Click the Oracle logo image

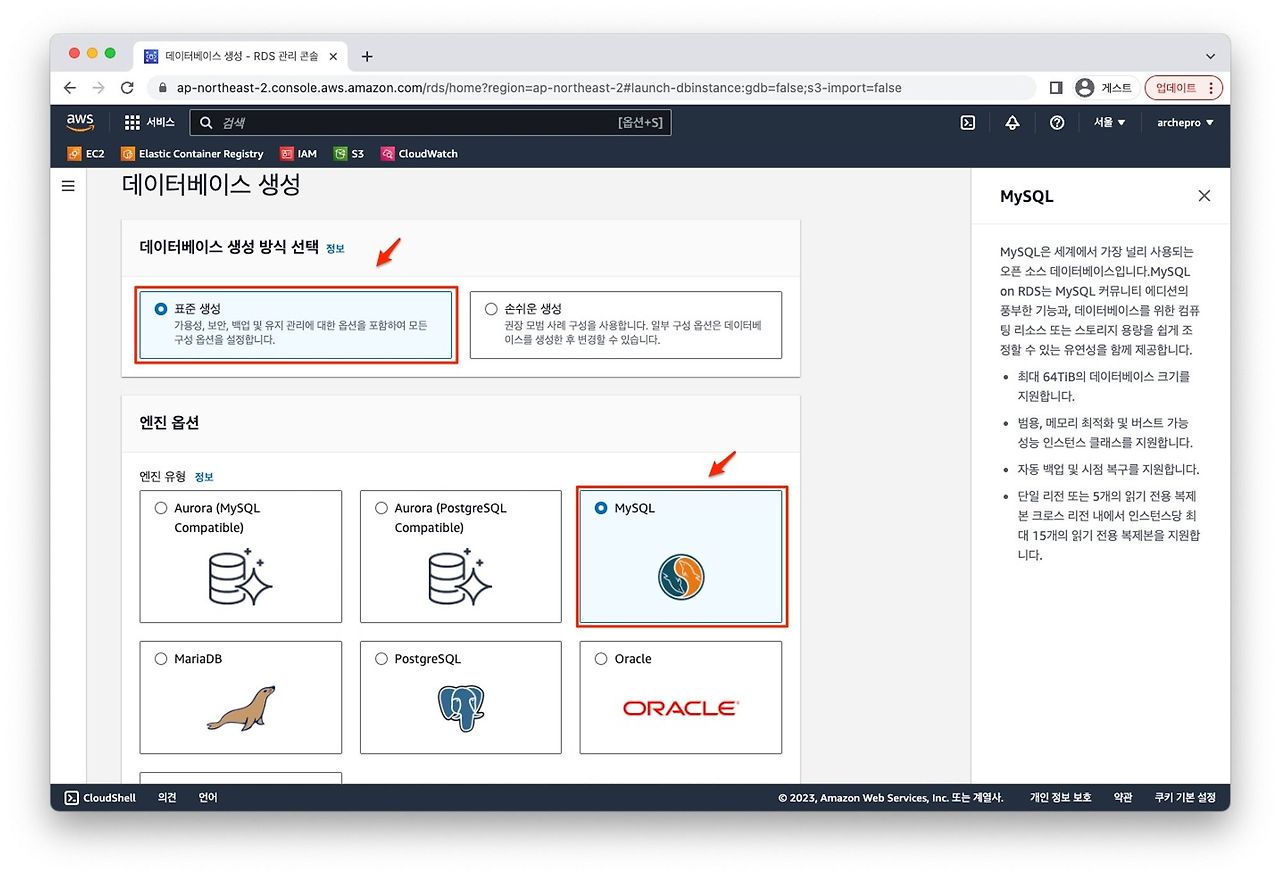click(681, 708)
